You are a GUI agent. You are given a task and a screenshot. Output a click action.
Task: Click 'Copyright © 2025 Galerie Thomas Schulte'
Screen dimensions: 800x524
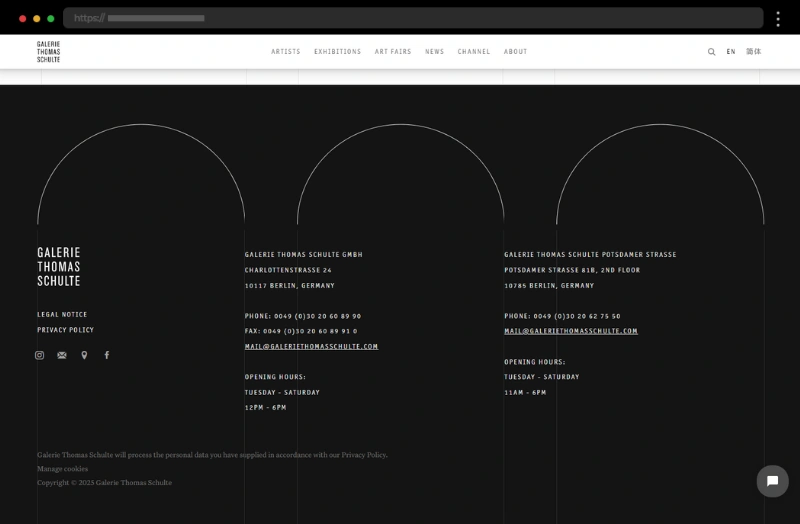pos(104,482)
